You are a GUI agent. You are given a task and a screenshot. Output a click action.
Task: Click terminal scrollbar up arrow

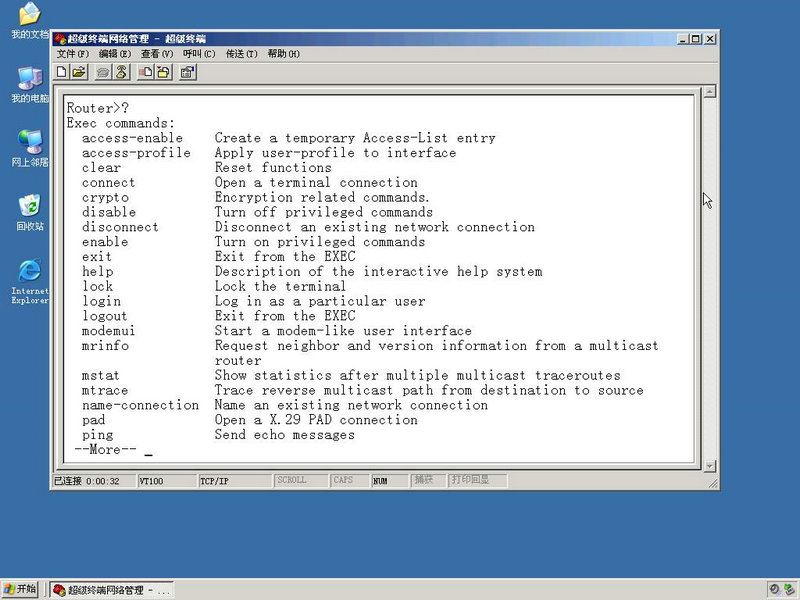710,92
